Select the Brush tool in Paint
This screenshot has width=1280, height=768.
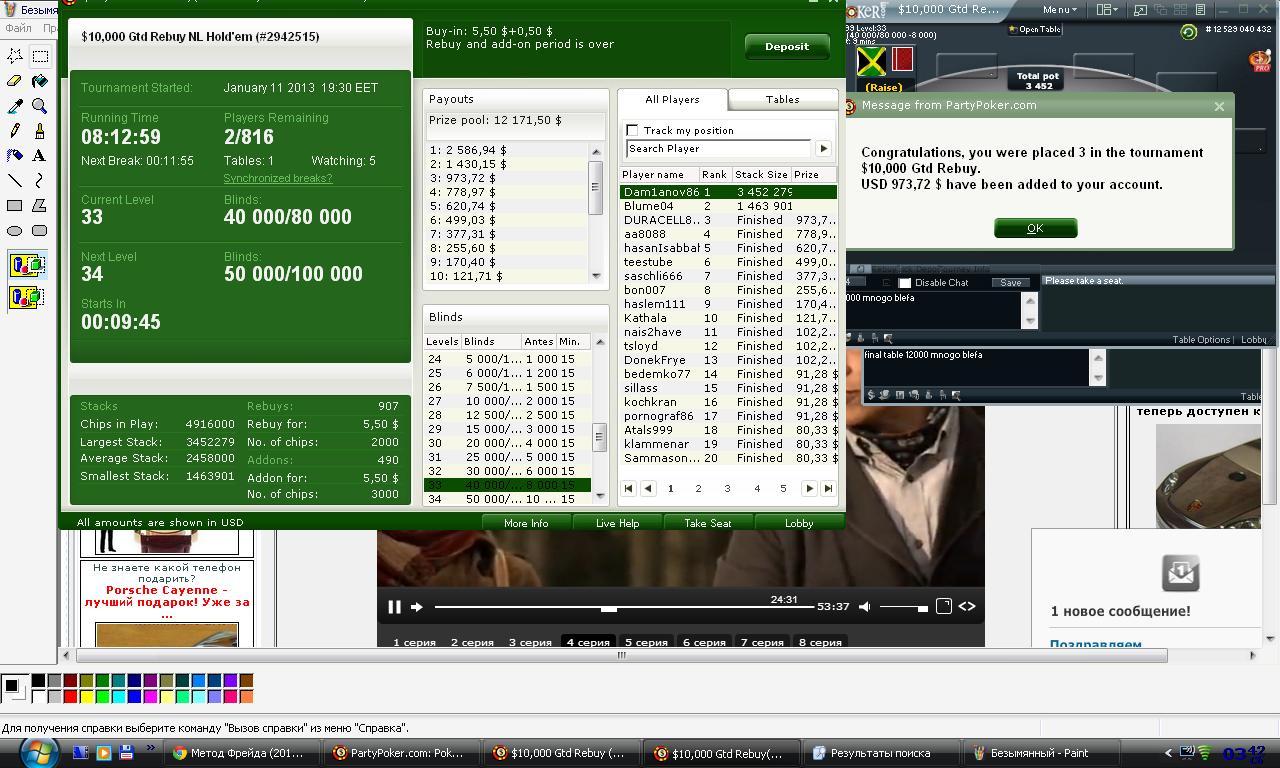[x=40, y=131]
